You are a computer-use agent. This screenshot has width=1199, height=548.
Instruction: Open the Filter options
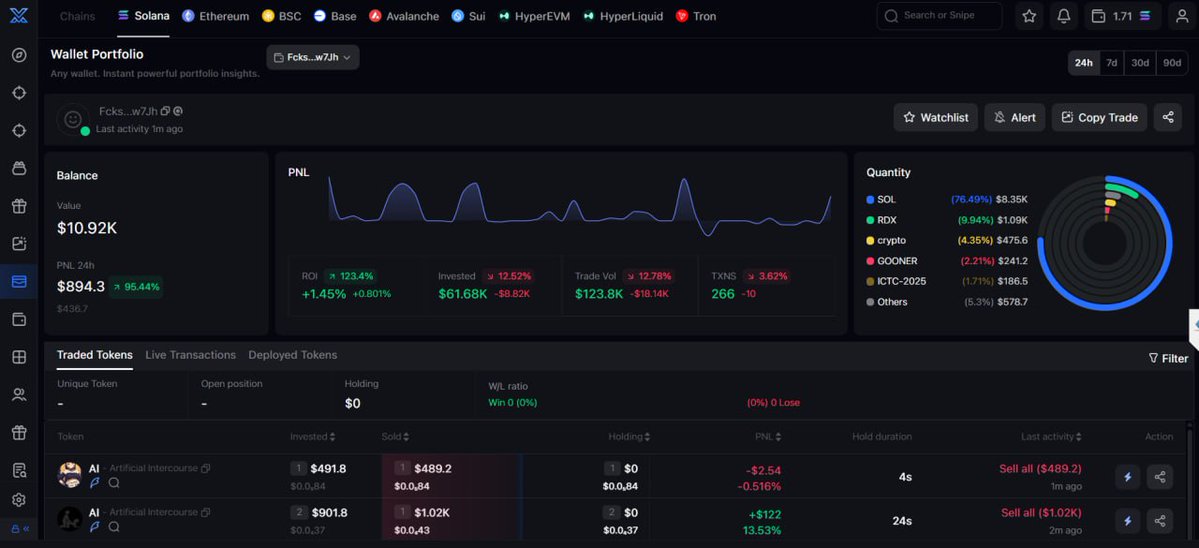[1168, 358]
